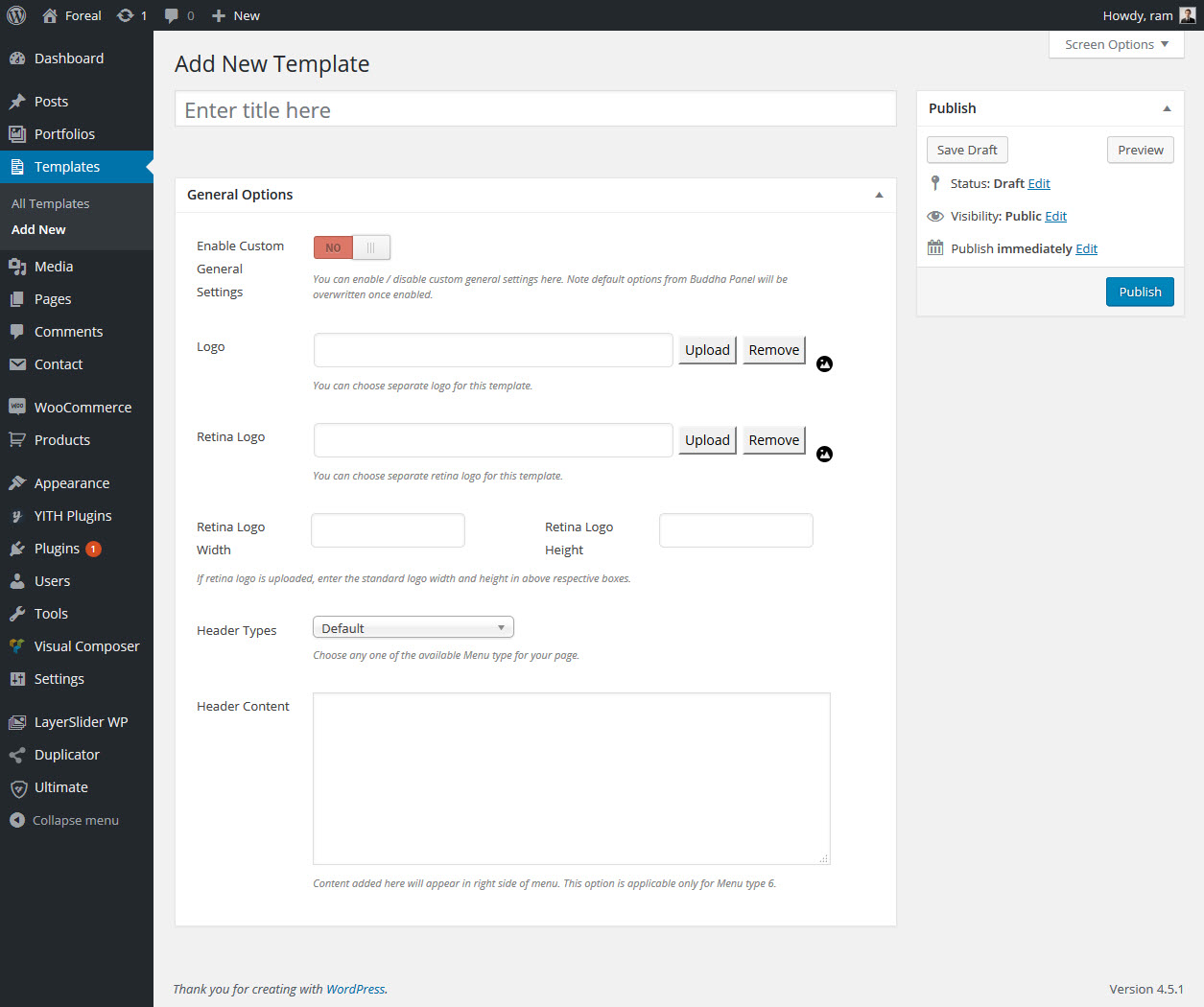Click Remove button for Logo
This screenshot has height=1007, width=1204.
pyautogui.click(x=774, y=350)
